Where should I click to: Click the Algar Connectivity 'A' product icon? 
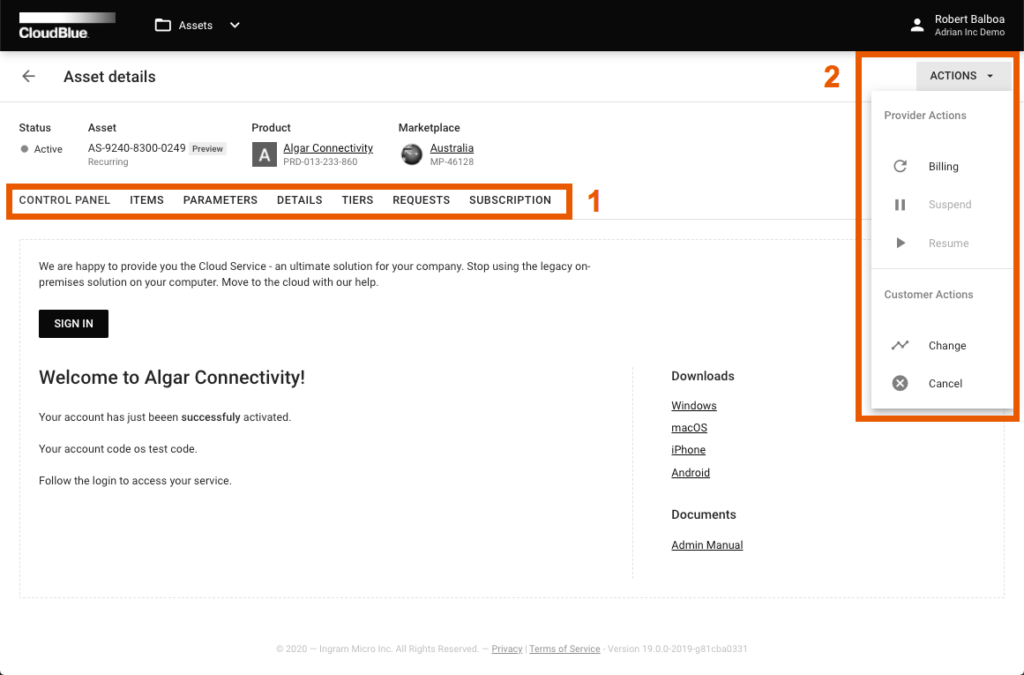(264, 155)
